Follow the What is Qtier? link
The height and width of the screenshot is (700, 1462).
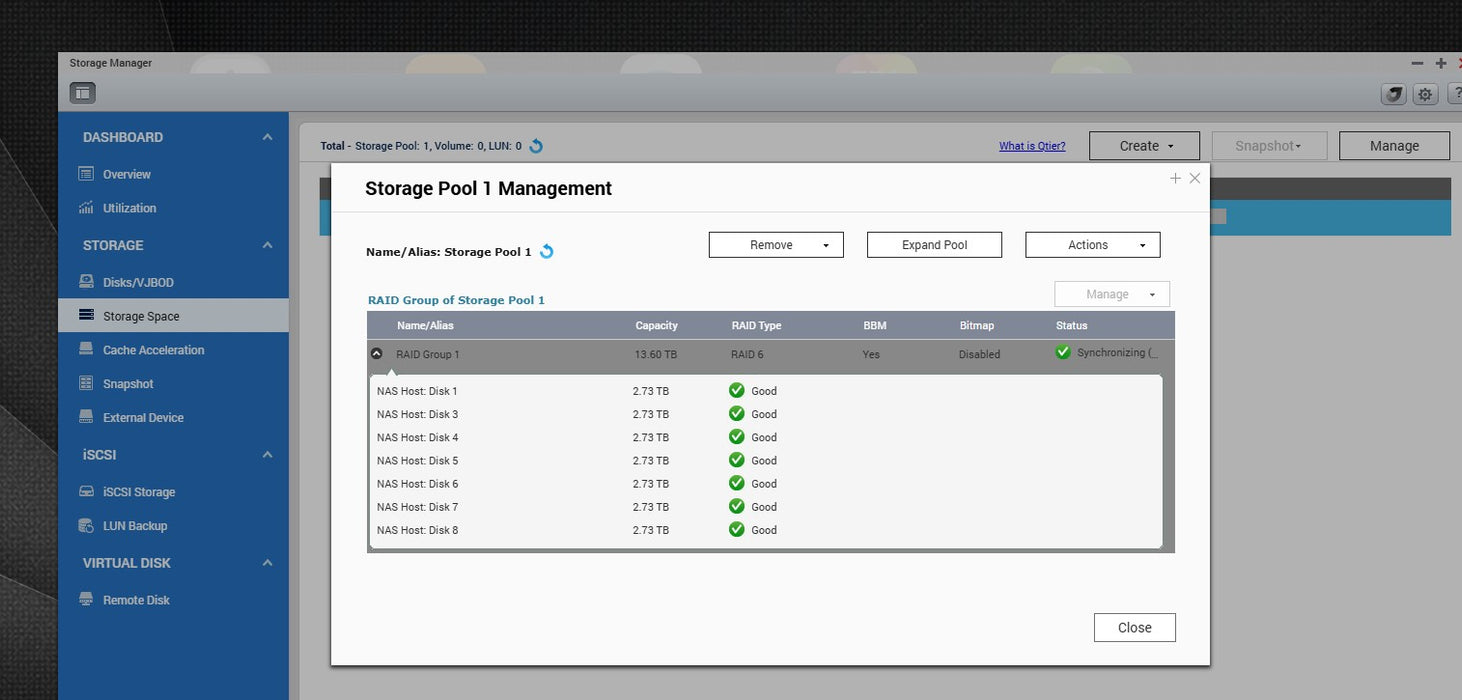pyautogui.click(x=1032, y=146)
